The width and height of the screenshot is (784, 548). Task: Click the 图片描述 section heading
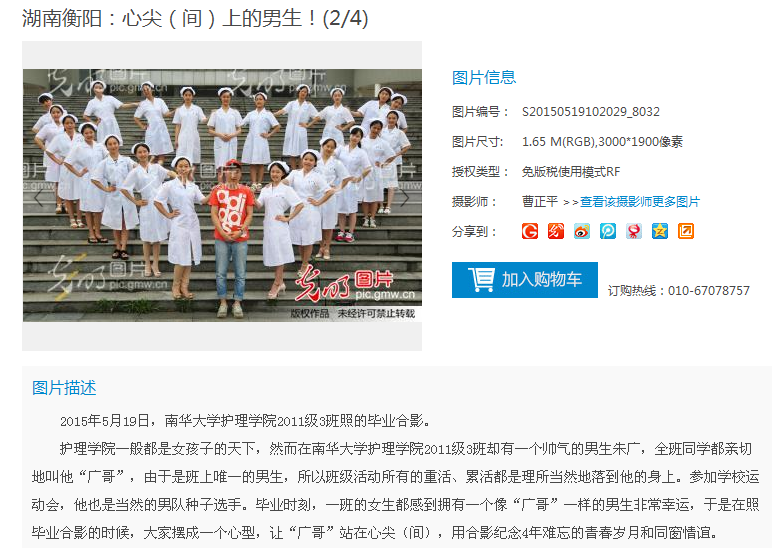click(64, 388)
